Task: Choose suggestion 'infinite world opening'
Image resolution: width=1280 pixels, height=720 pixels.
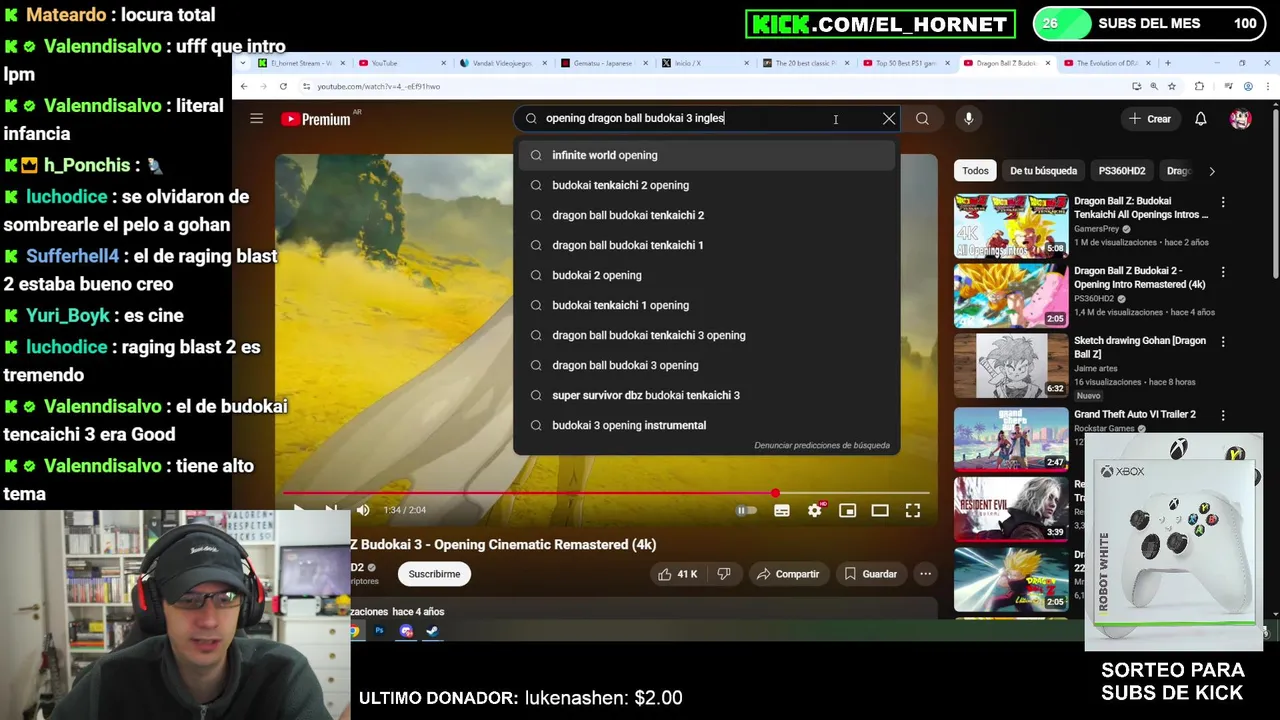Action: click(x=706, y=155)
